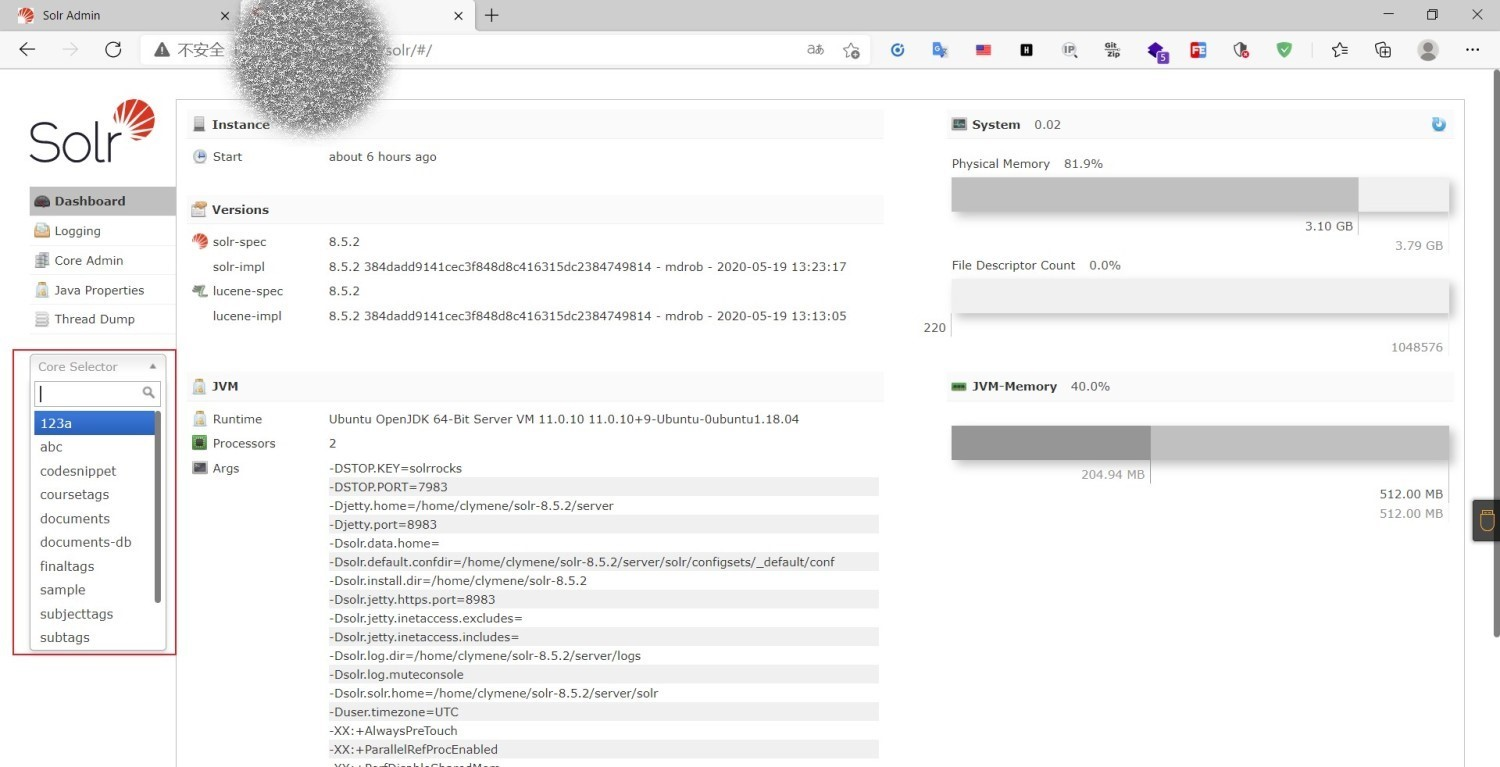The image size is (1500, 767).
Task: Click the lucene-impl version string
Action: [x=588, y=316]
